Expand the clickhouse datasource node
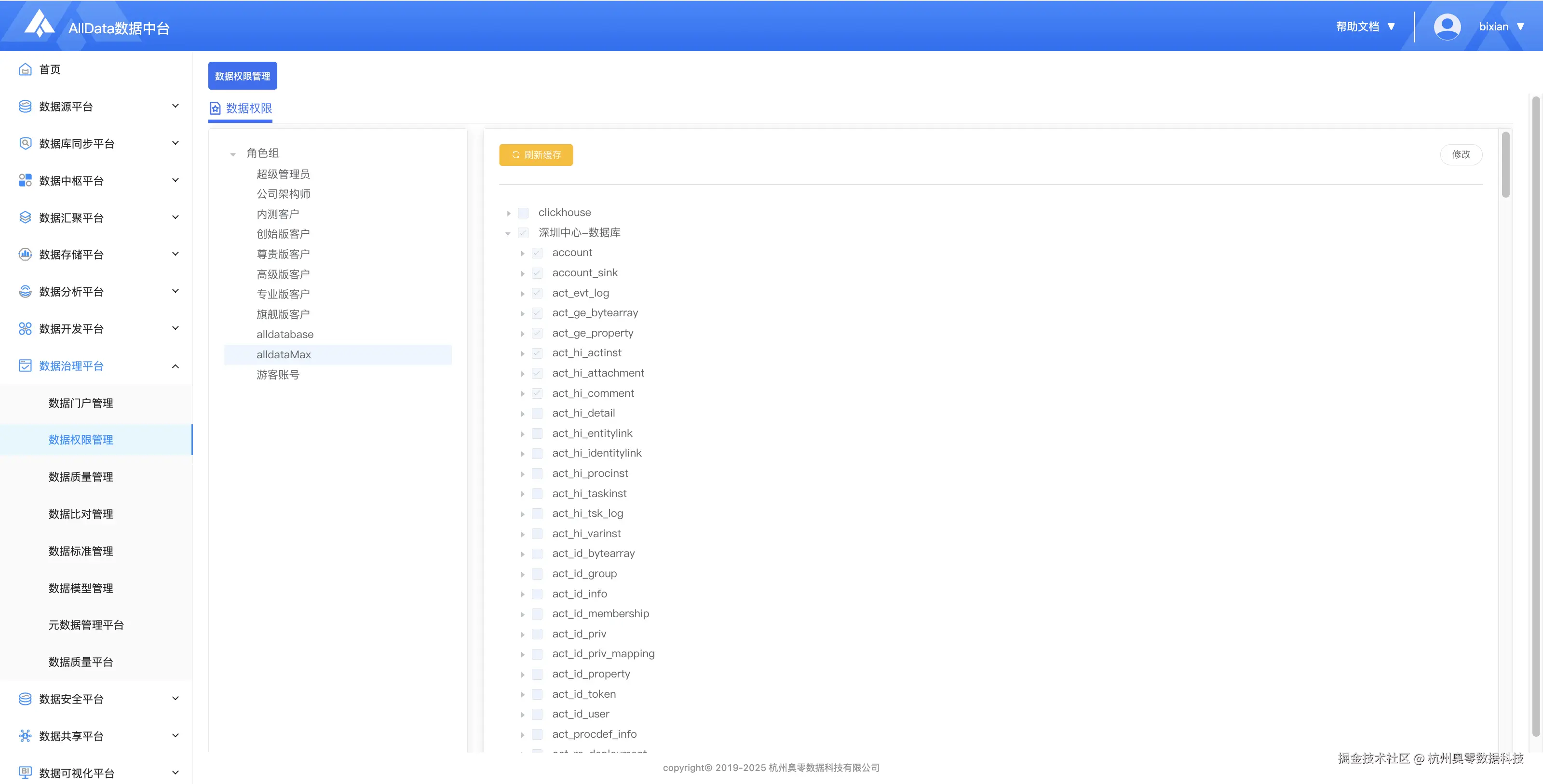The height and width of the screenshot is (784, 1543). (x=509, y=213)
